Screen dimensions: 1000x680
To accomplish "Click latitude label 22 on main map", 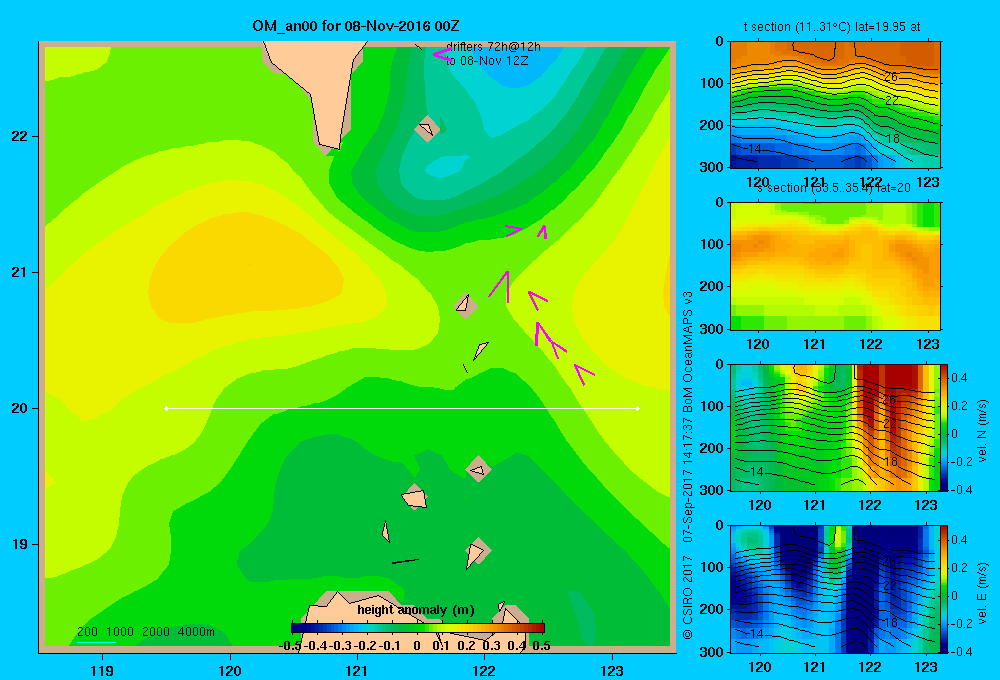I will pyautogui.click(x=19, y=137).
